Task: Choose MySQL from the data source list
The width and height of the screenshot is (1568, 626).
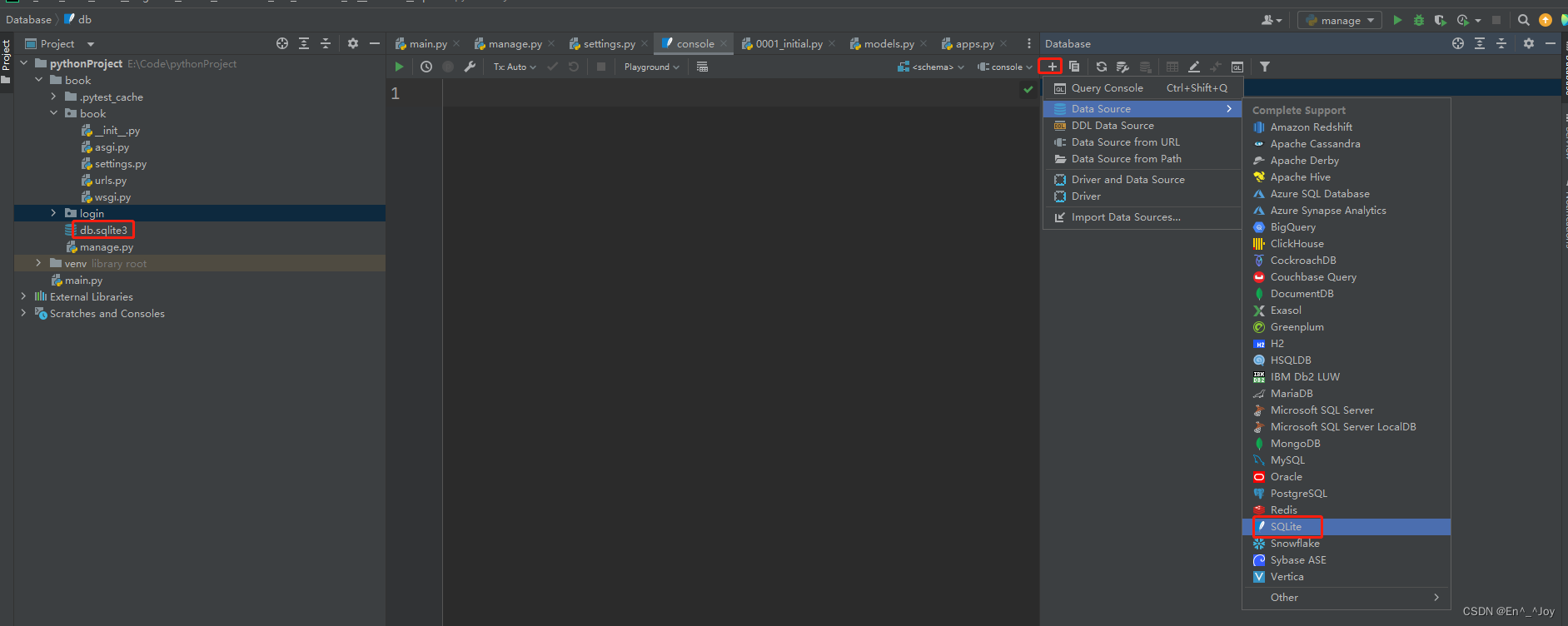Action: [1346, 460]
